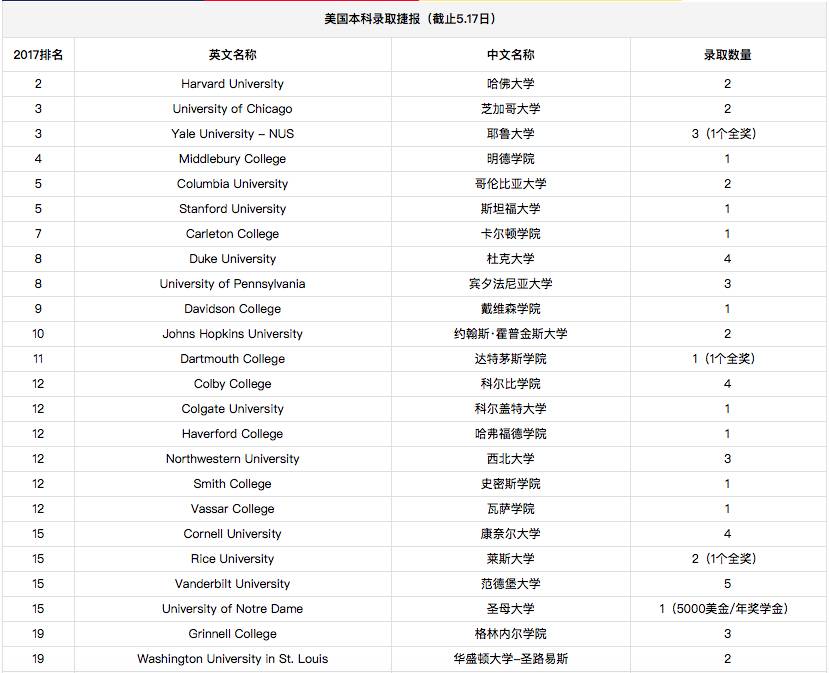Image resolution: width=829 pixels, height=673 pixels.
Task: Click the 达特茅斯学院 cell
Action: tap(511, 359)
